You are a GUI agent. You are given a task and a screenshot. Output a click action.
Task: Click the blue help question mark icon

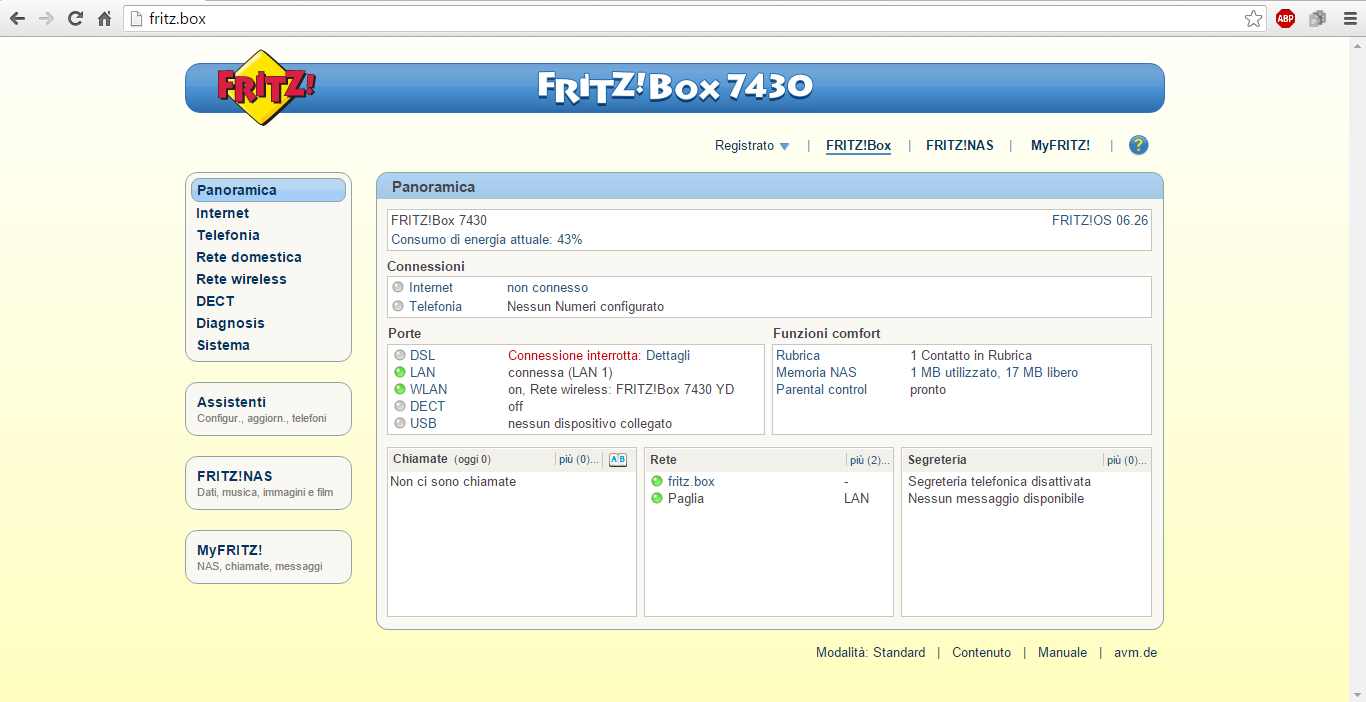coord(1138,145)
